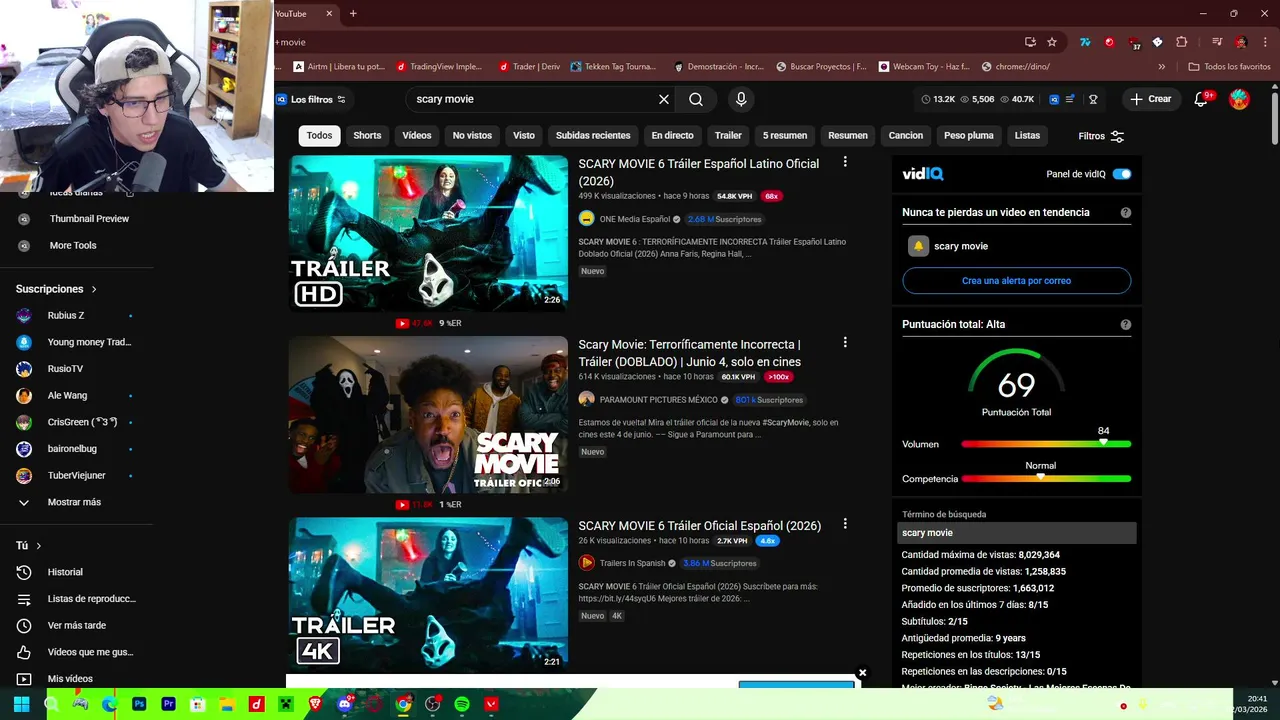The width and height of the screenshot is (1280, 720).
Task: Show more bookmarks with double chevron
Action: point(1161,67)
